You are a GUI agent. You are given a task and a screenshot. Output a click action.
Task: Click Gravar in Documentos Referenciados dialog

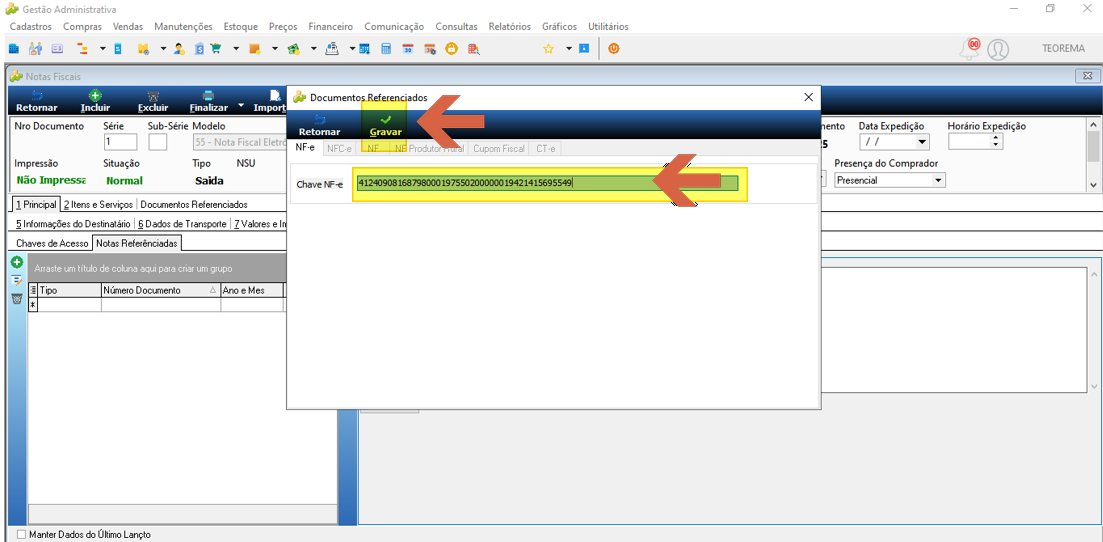point(385,125)
